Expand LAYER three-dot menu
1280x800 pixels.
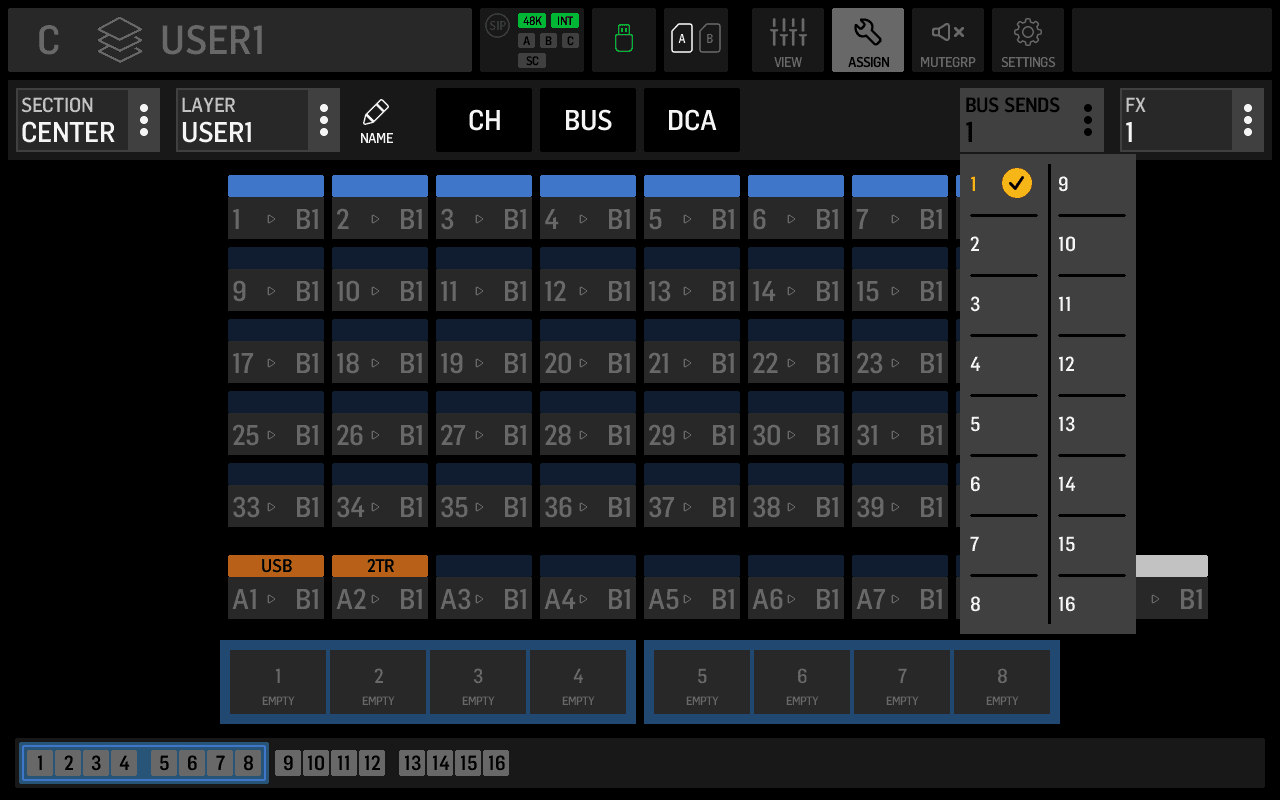(x=324, y=120)
